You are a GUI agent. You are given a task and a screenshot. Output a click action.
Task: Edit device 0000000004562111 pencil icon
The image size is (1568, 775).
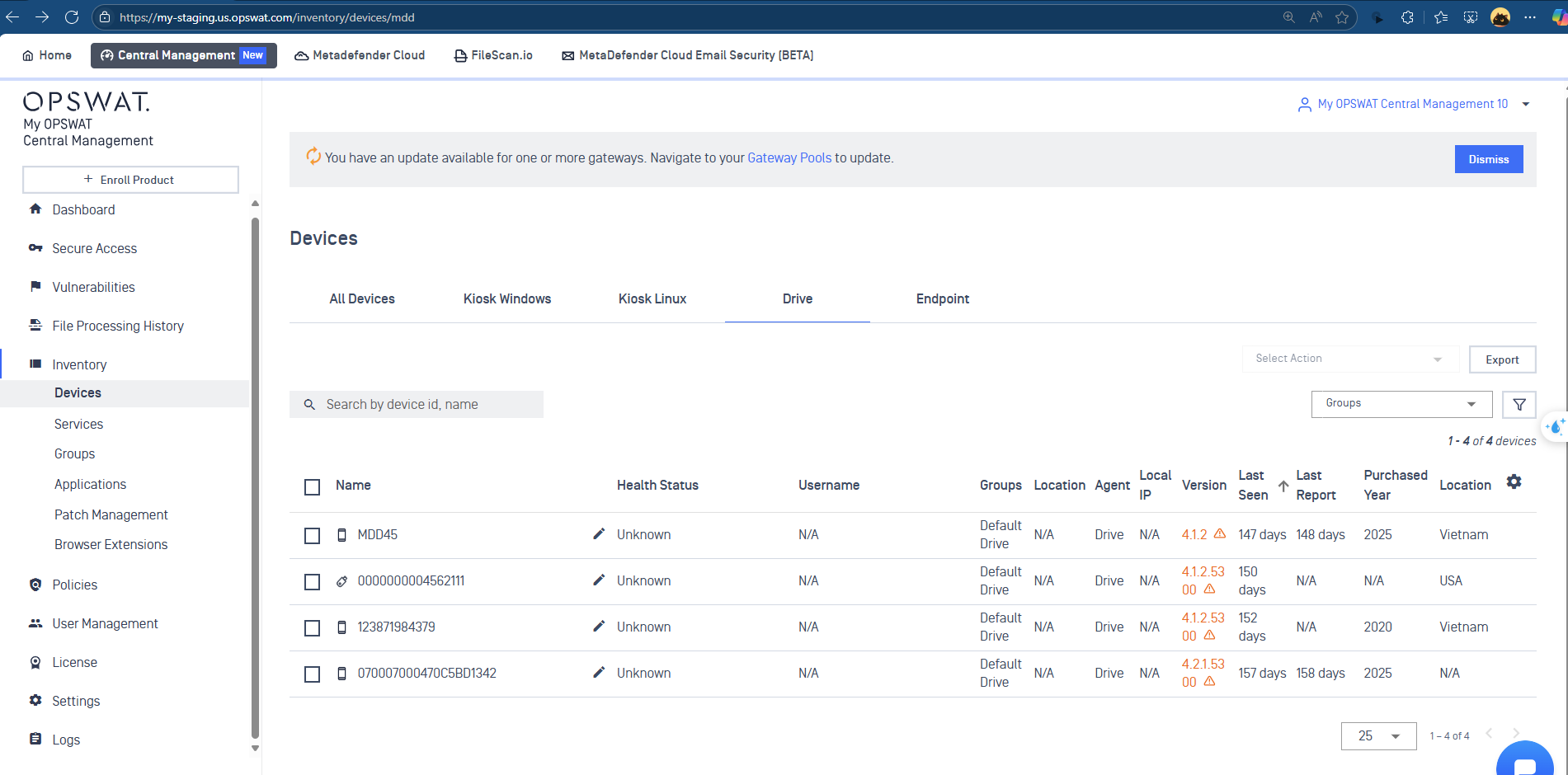600,580
